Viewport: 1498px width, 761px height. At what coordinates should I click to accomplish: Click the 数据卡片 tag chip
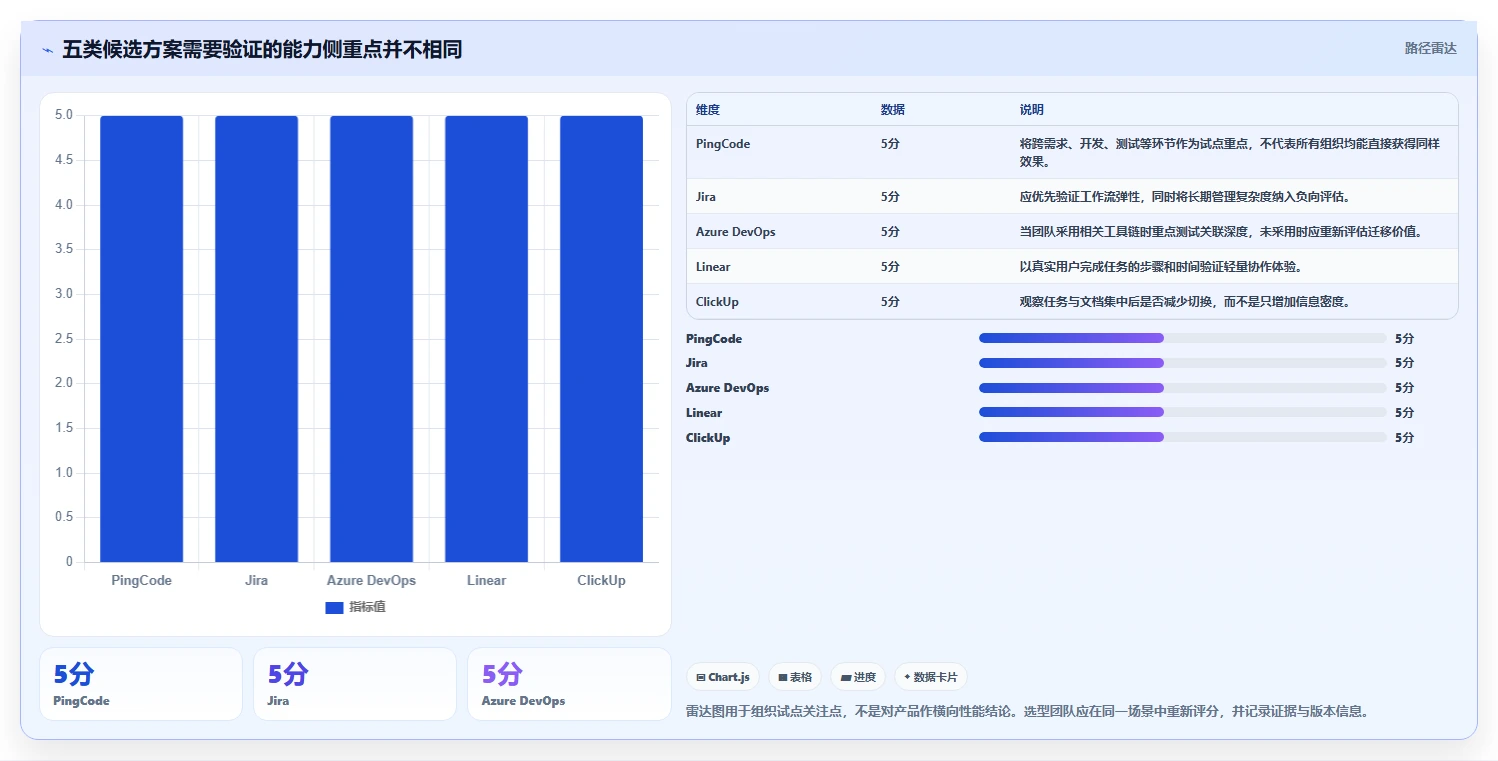[x=930, y=677]
